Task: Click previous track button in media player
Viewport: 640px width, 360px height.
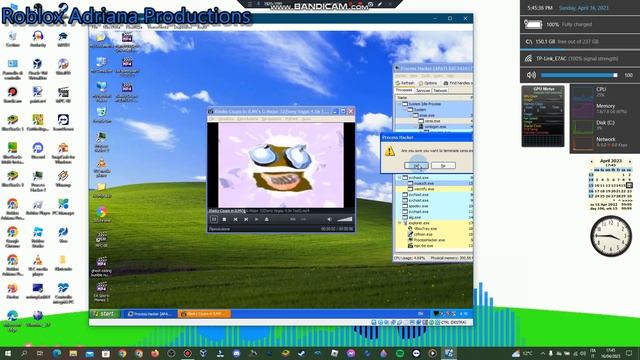Action: [x=235, y=220]
